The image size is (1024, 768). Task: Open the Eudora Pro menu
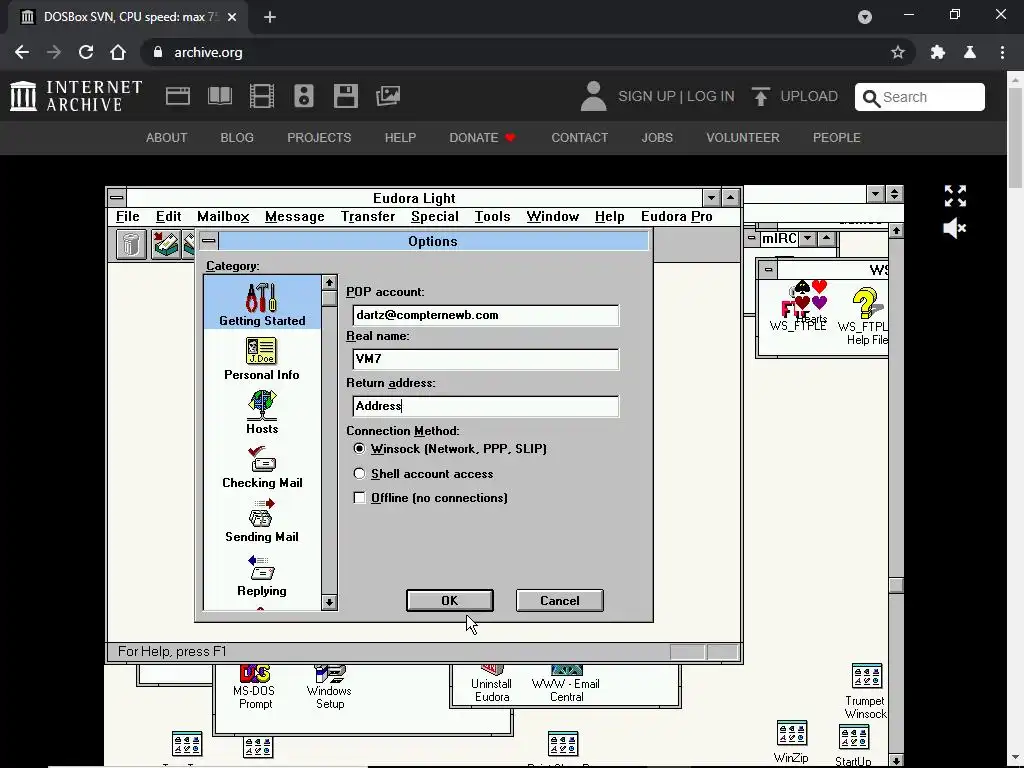tap(677, 216)
